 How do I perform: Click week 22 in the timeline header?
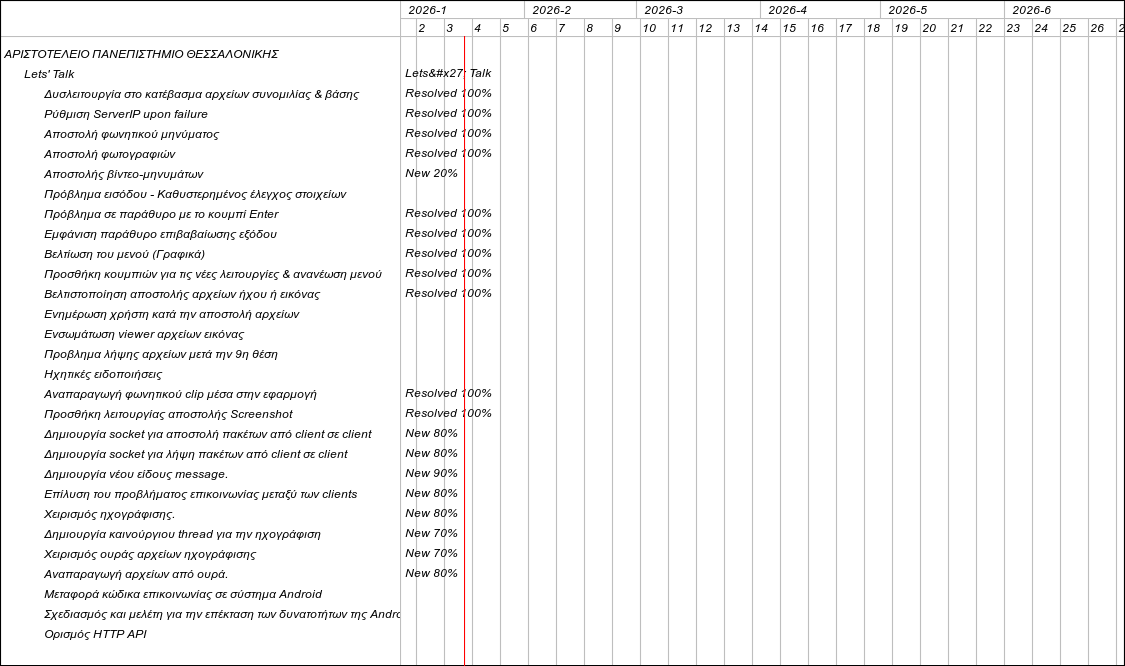[985, 28]
